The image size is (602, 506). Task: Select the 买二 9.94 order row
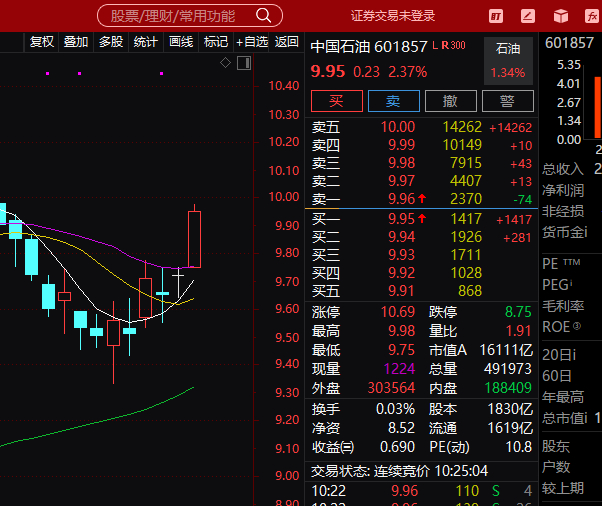coord(422,237)
